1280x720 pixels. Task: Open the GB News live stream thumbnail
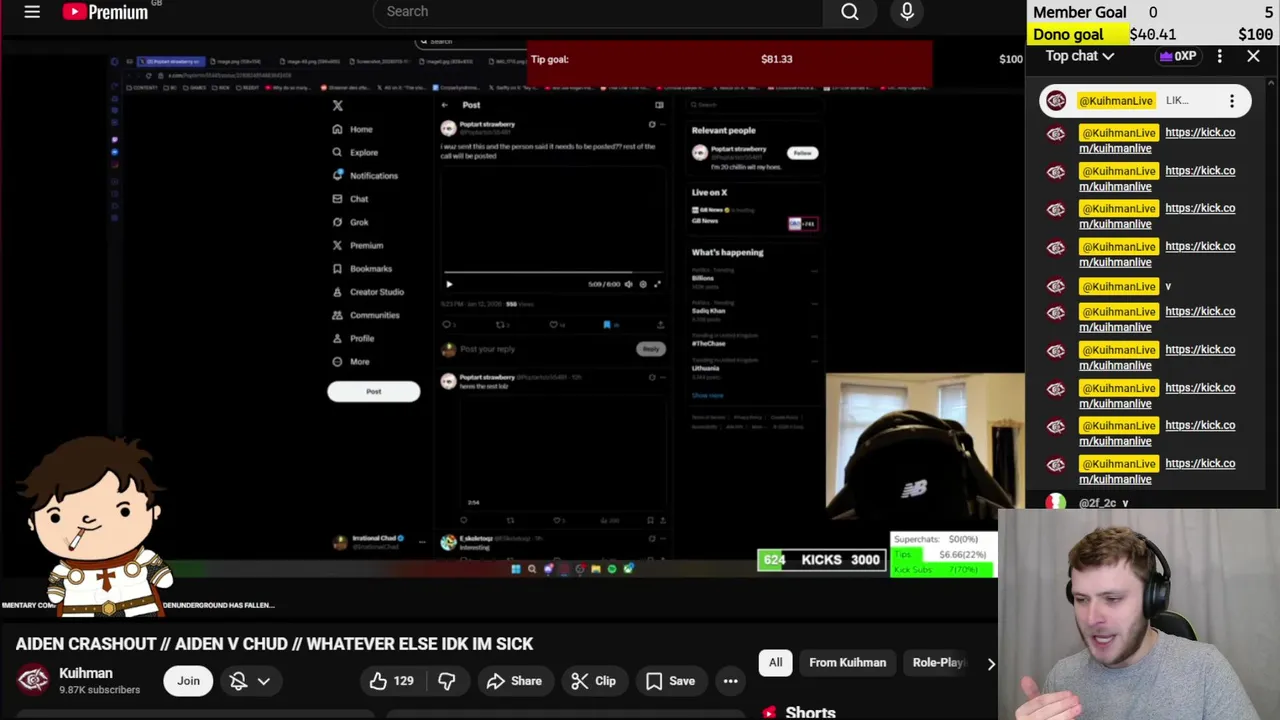[802, 223]
